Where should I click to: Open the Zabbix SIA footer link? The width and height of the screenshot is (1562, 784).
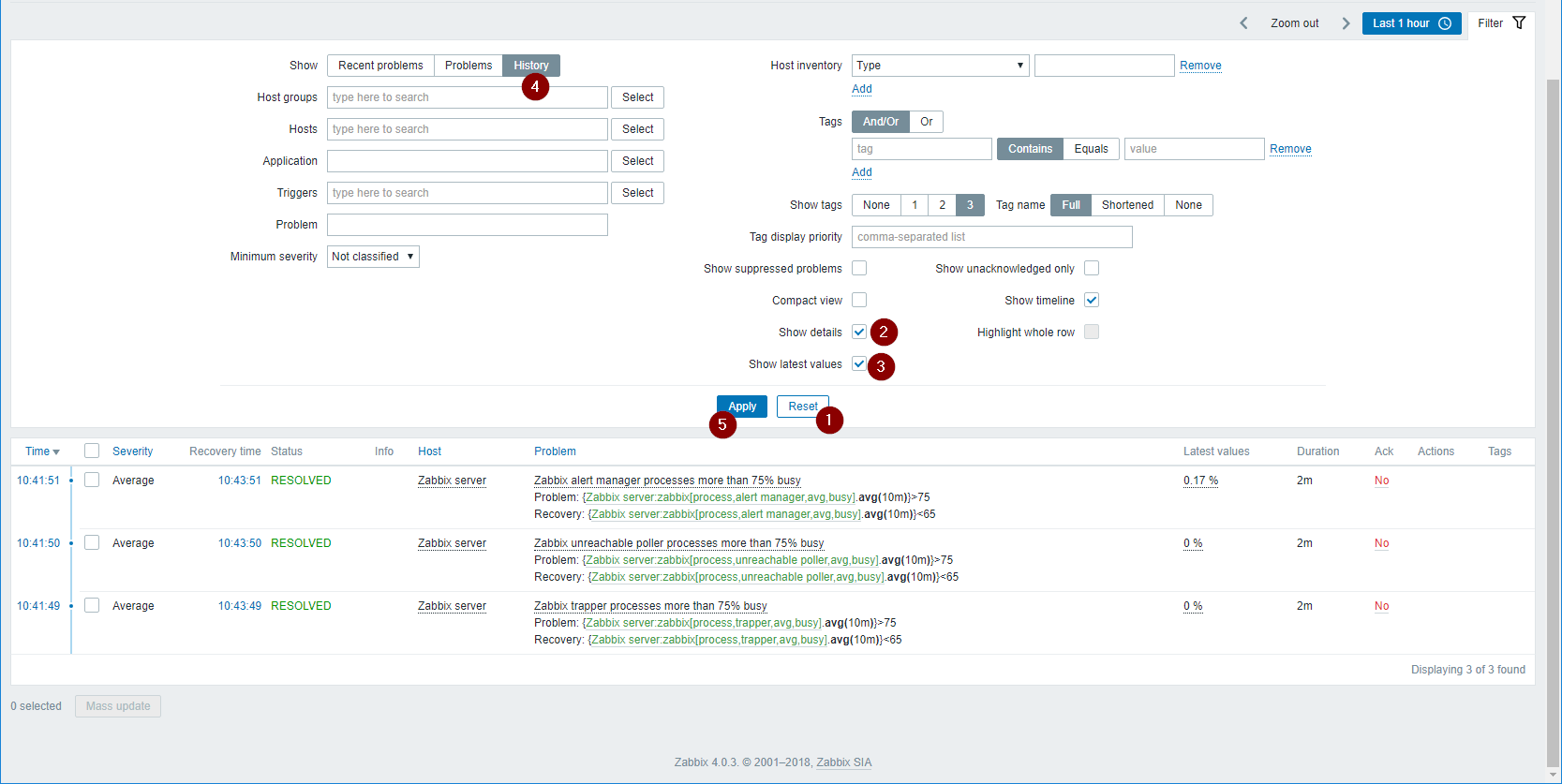843,762
